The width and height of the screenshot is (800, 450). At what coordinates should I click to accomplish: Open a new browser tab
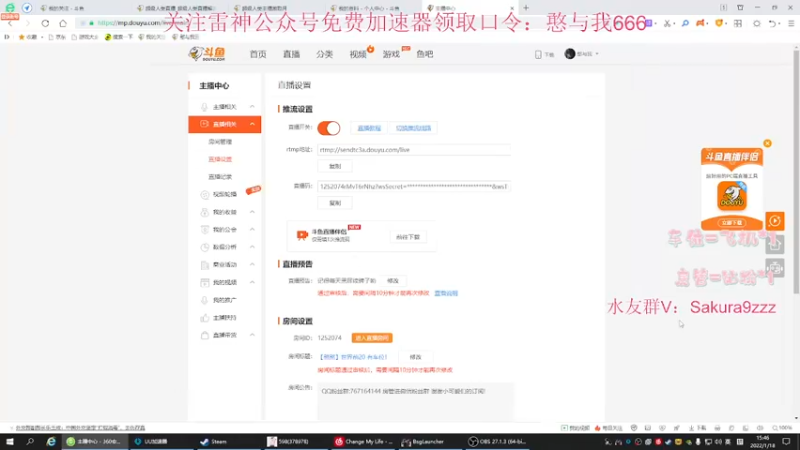[x=526, y=8]
